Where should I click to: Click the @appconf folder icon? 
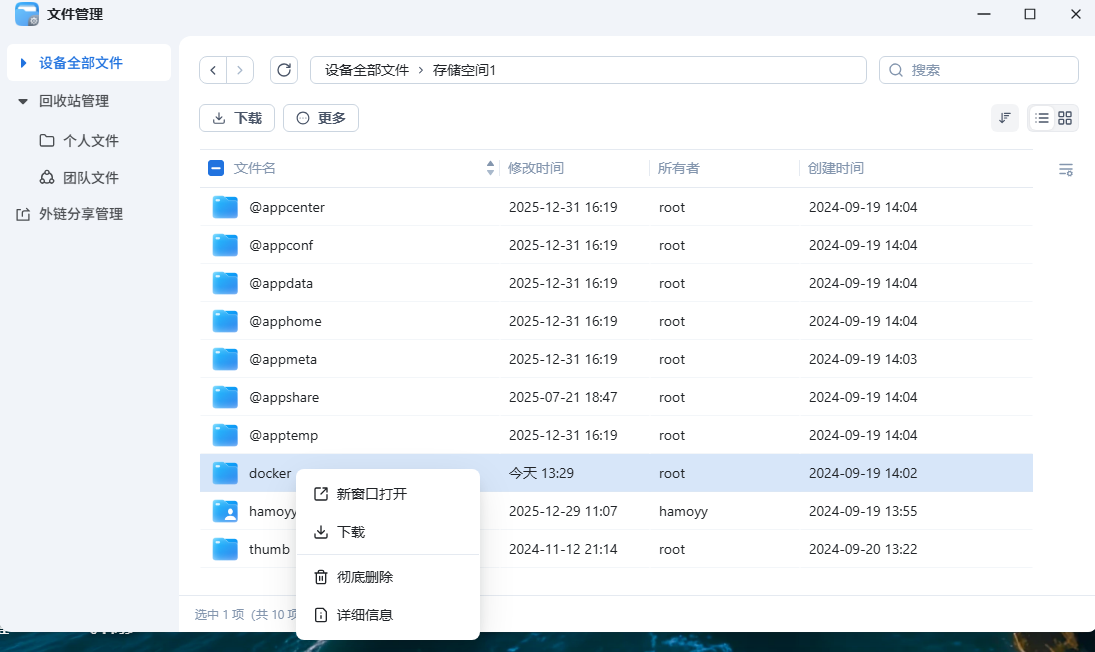[x=225, y=245]
